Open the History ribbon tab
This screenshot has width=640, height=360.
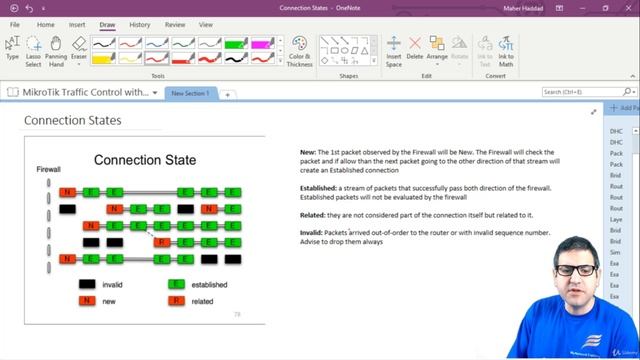pos(140,24)
